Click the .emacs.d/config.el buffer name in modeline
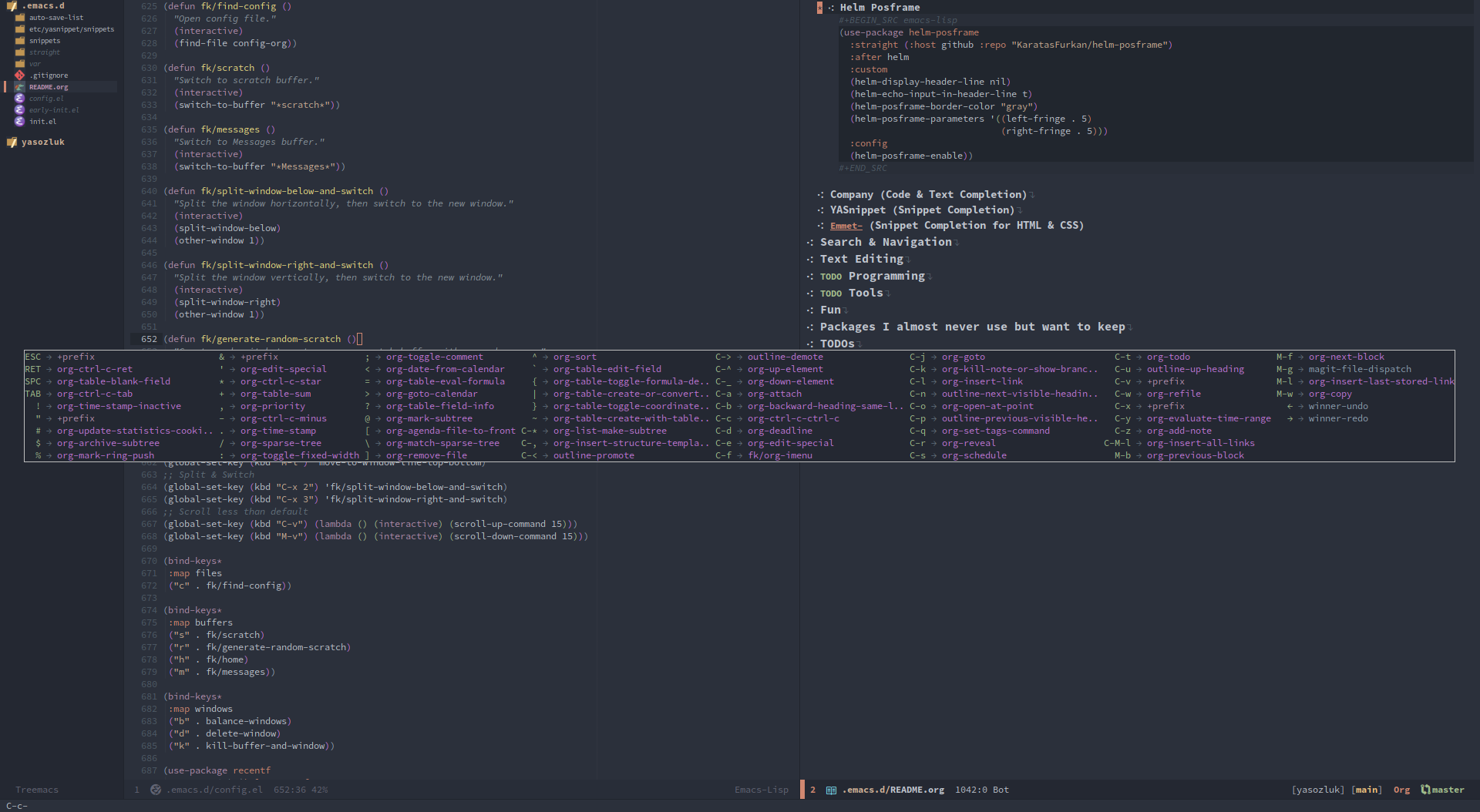The width and height of the screenshot is (1480, 812). (214, 790)
